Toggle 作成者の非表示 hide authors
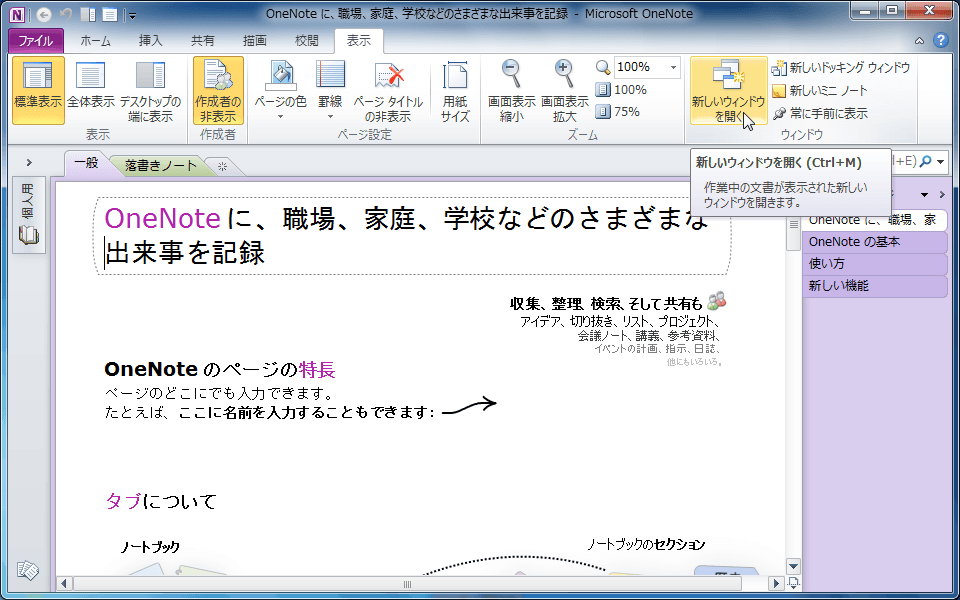The height and width of the screenshot is (600, 960). (x=218, y=91)
